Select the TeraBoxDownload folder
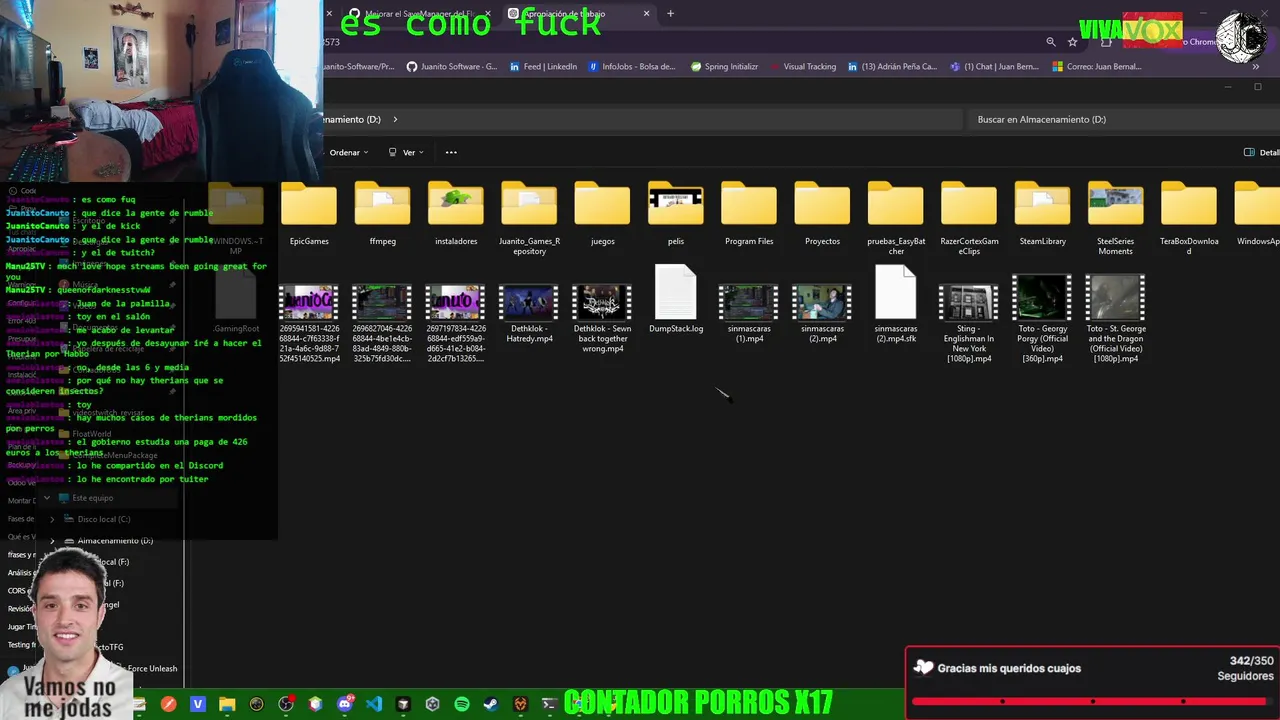The image size is (1280, 720). click(1189, 217)
